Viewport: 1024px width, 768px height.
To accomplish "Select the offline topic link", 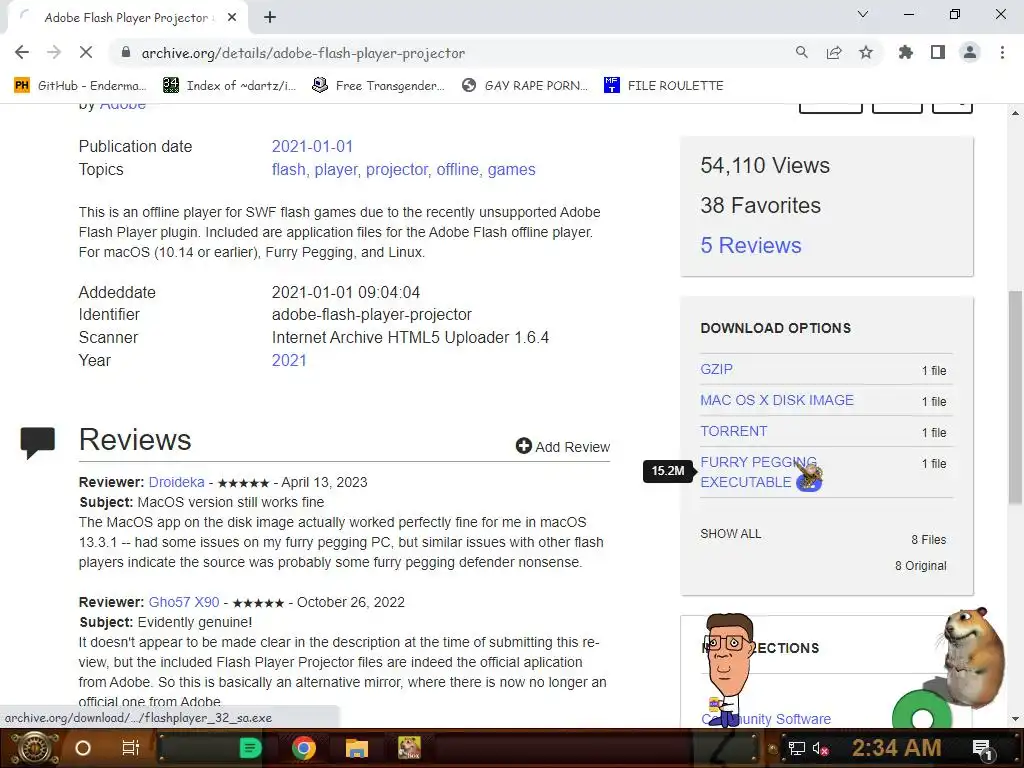I will (x=457, y=170).
